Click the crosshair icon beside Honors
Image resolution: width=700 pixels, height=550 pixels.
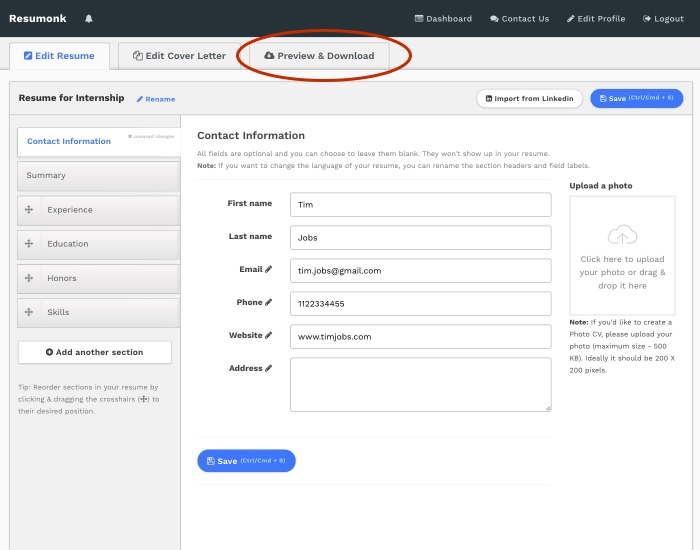(x=29, y=278)
